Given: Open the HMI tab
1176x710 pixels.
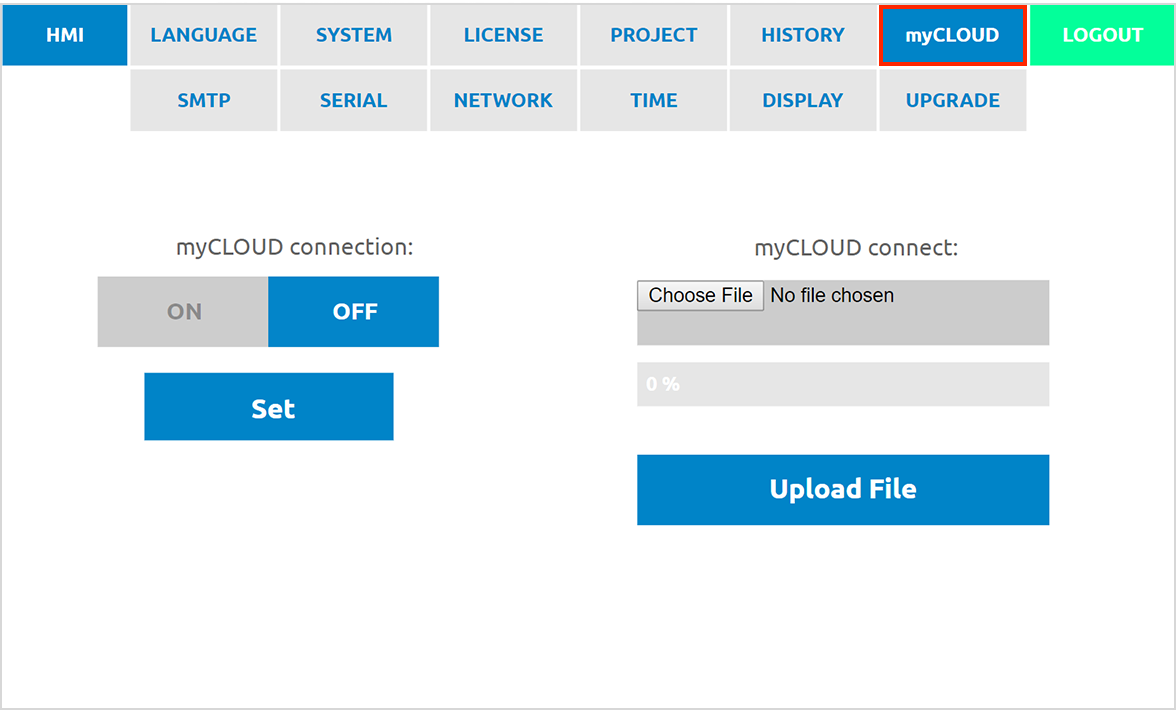Looking at the screenshot, I should 64,35.
